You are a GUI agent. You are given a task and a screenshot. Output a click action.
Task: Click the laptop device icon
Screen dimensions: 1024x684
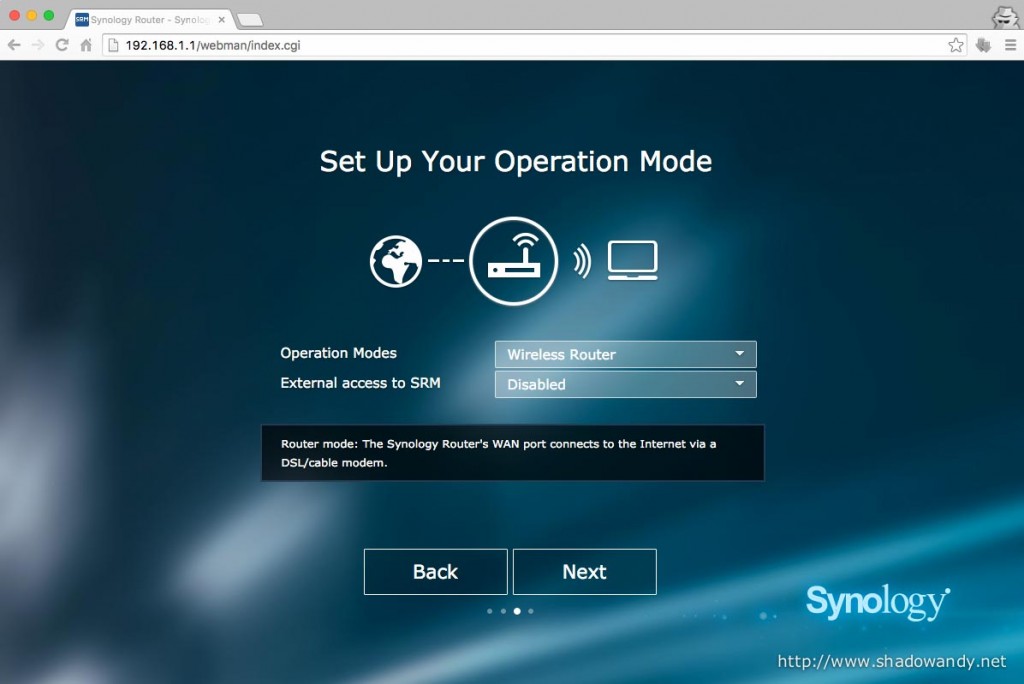click(632, 261)
